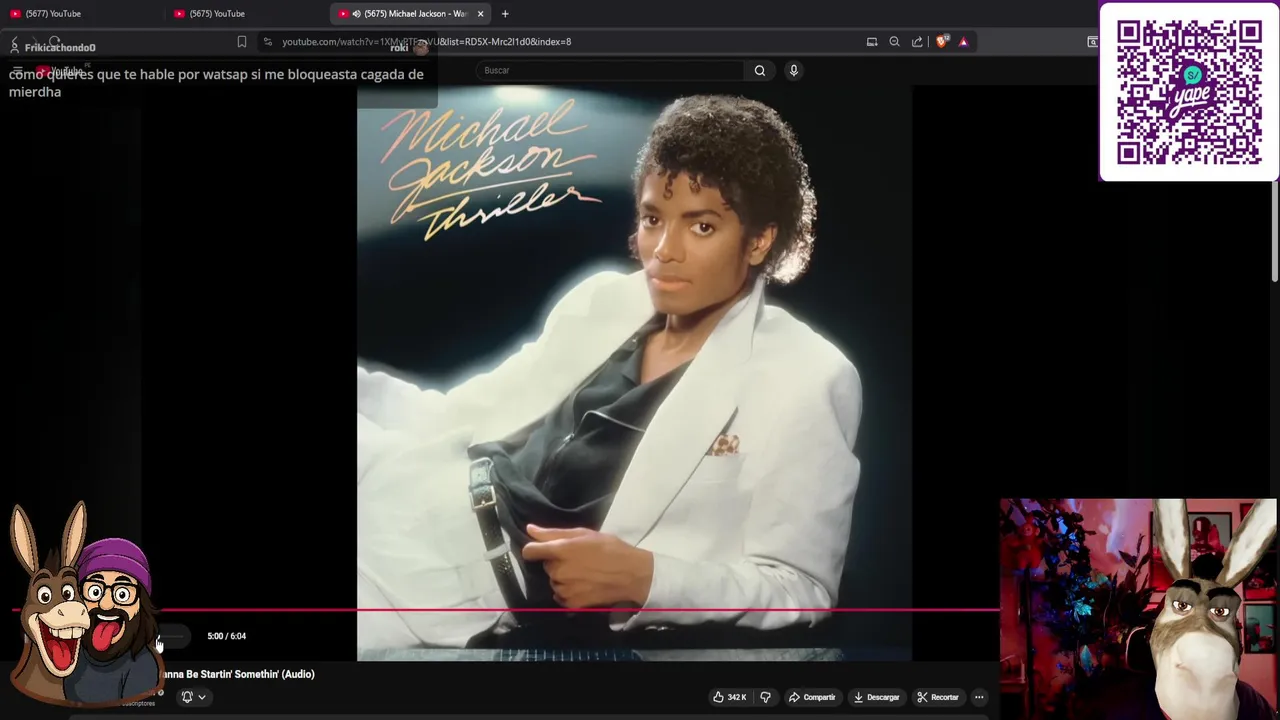
Task: Open the three-dot more actions menu
Action: [x=979, y=697]
